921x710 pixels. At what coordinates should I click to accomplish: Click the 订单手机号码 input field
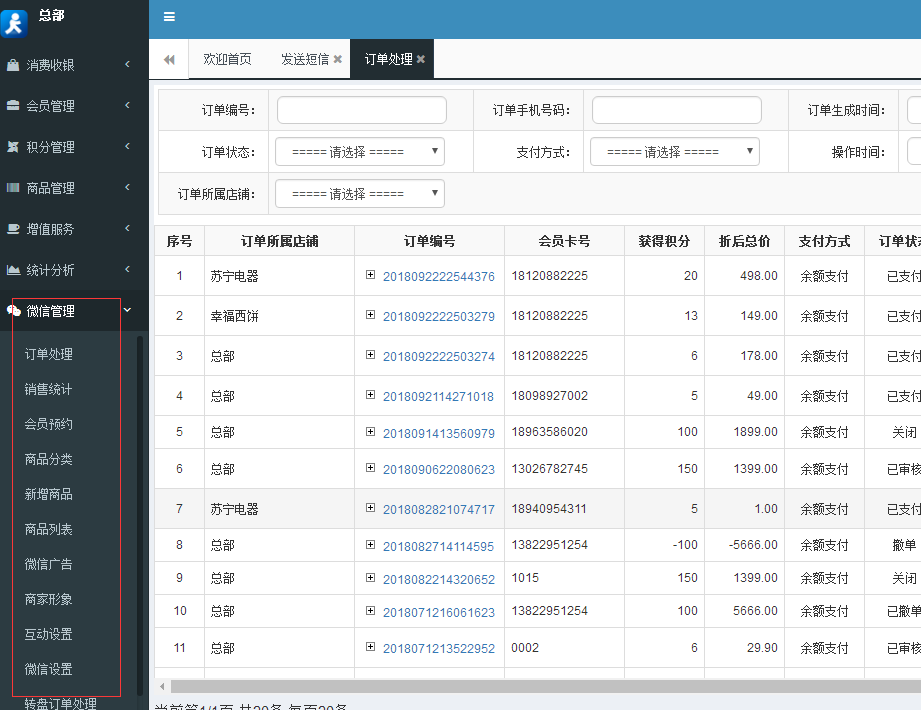click(676, 109)
